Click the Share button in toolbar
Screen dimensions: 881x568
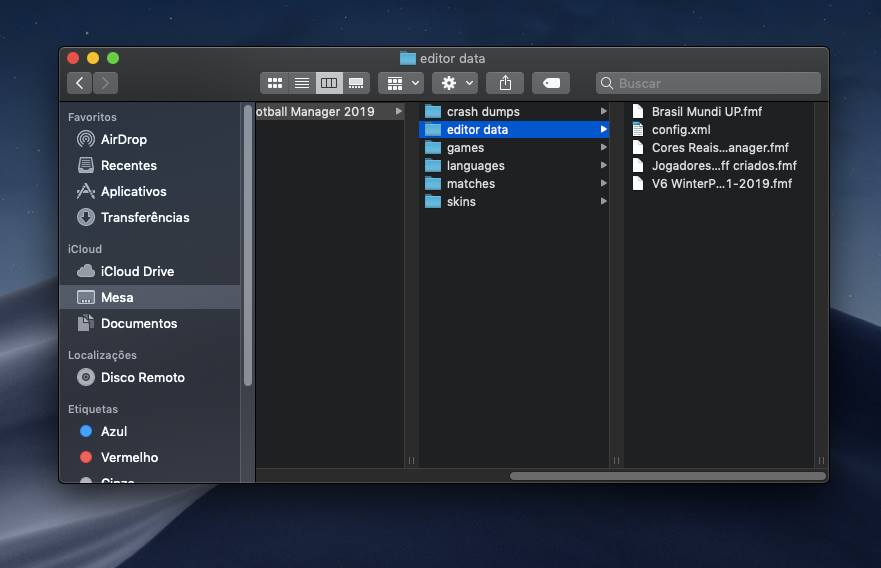pyautogui.click(x=505, y=83)
